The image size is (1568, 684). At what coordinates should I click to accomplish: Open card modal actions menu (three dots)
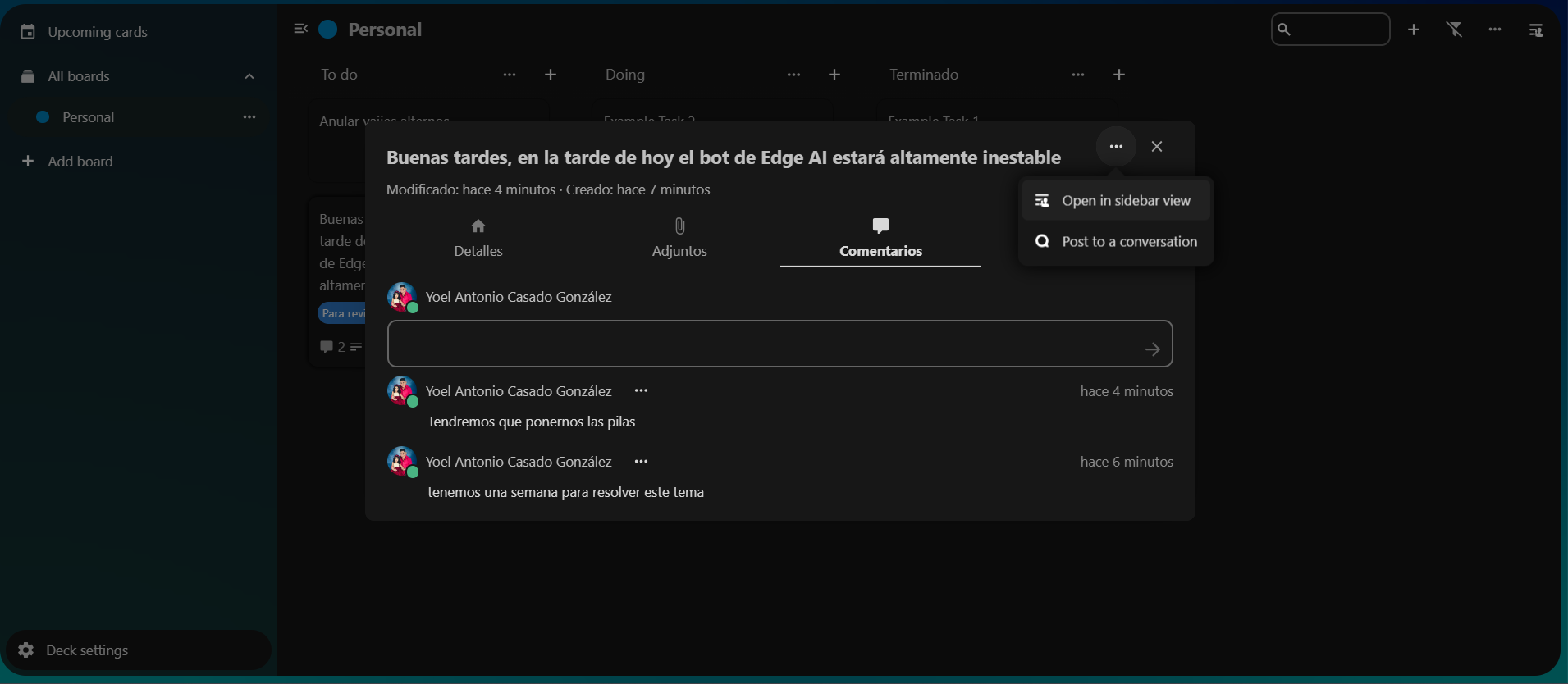1116,147
